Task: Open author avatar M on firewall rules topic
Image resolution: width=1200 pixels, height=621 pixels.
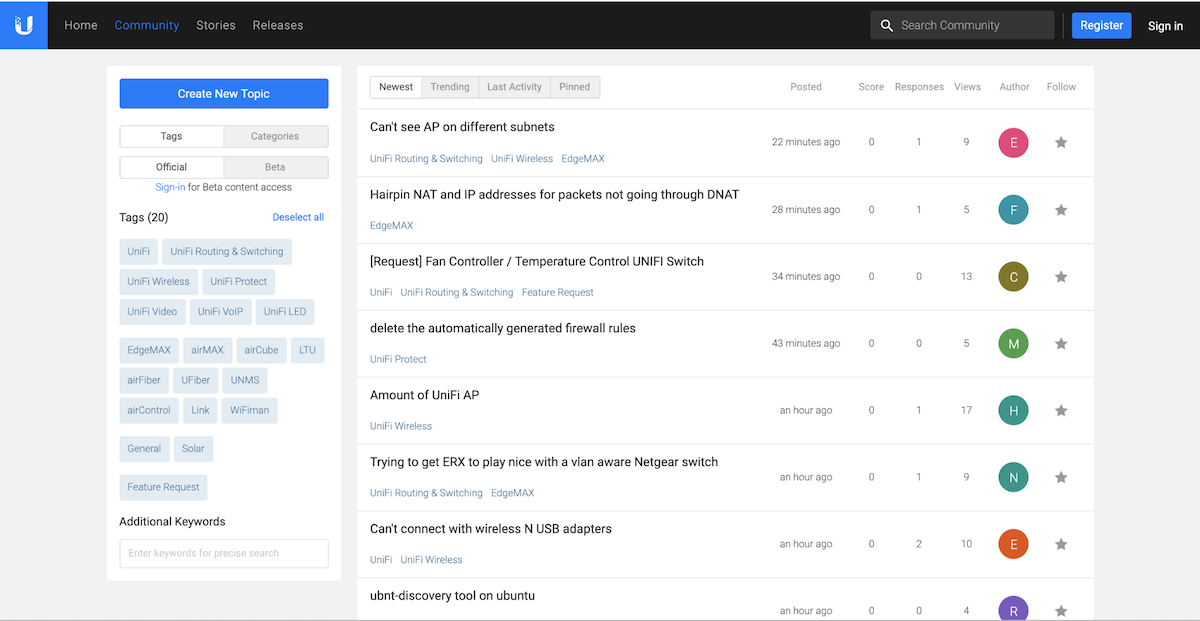Action: click(1013, 344)
